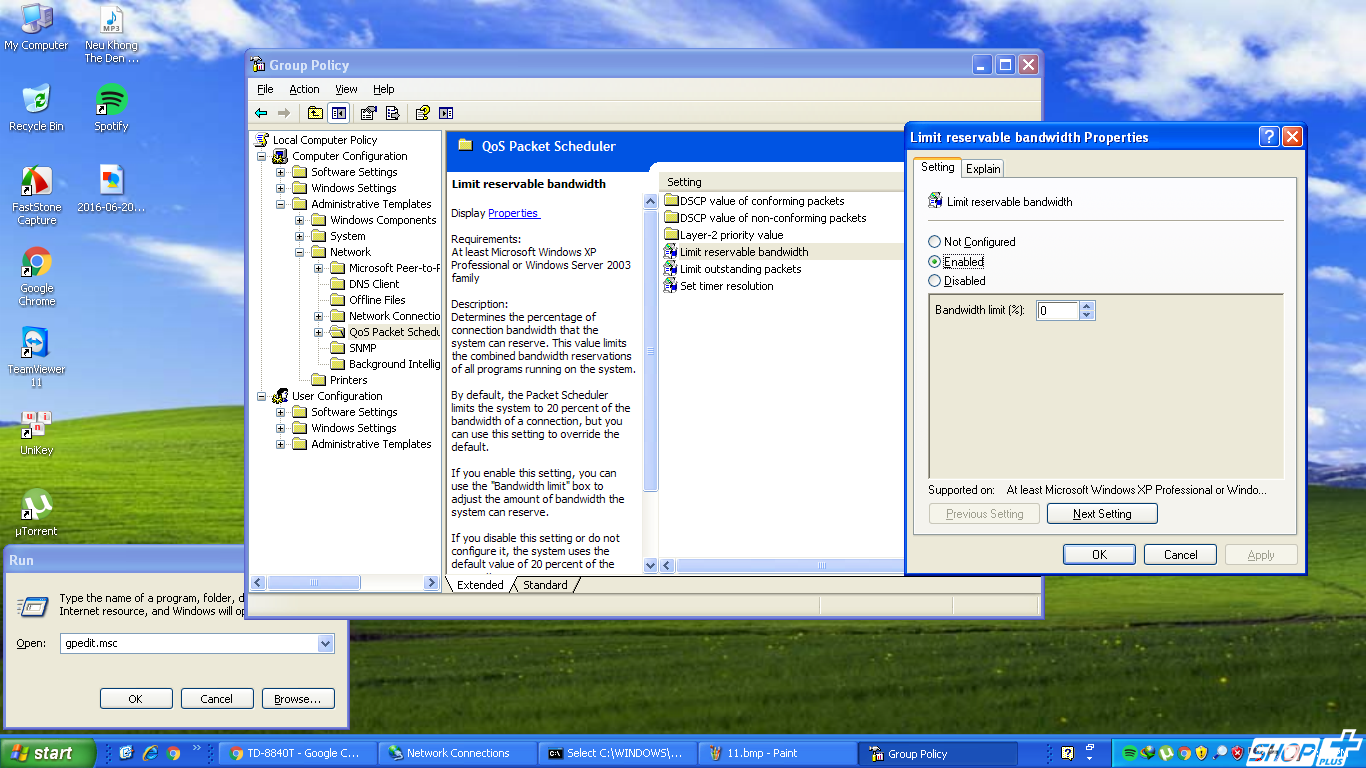1366x768 pixels.
Task: Select the Disabled radio button
Action: point(935,281)
